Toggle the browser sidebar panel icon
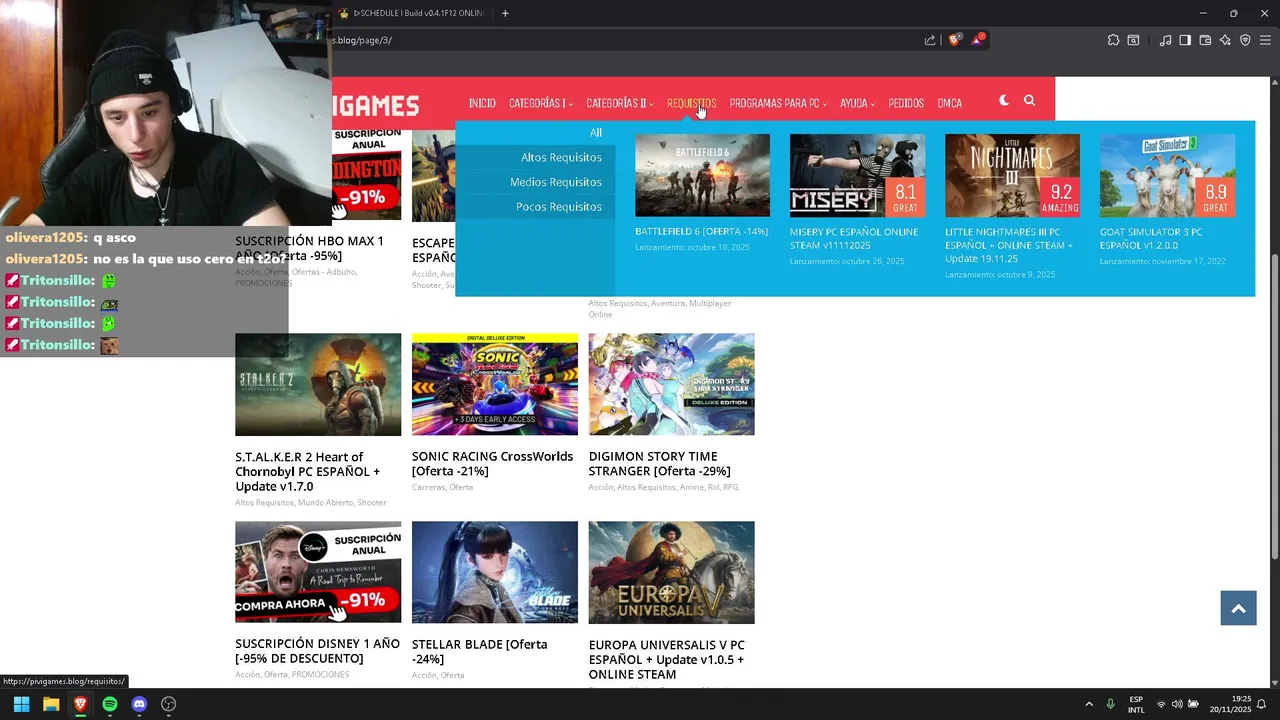The width and height of the screenshot is (1280, 720). coord(1185,40)
